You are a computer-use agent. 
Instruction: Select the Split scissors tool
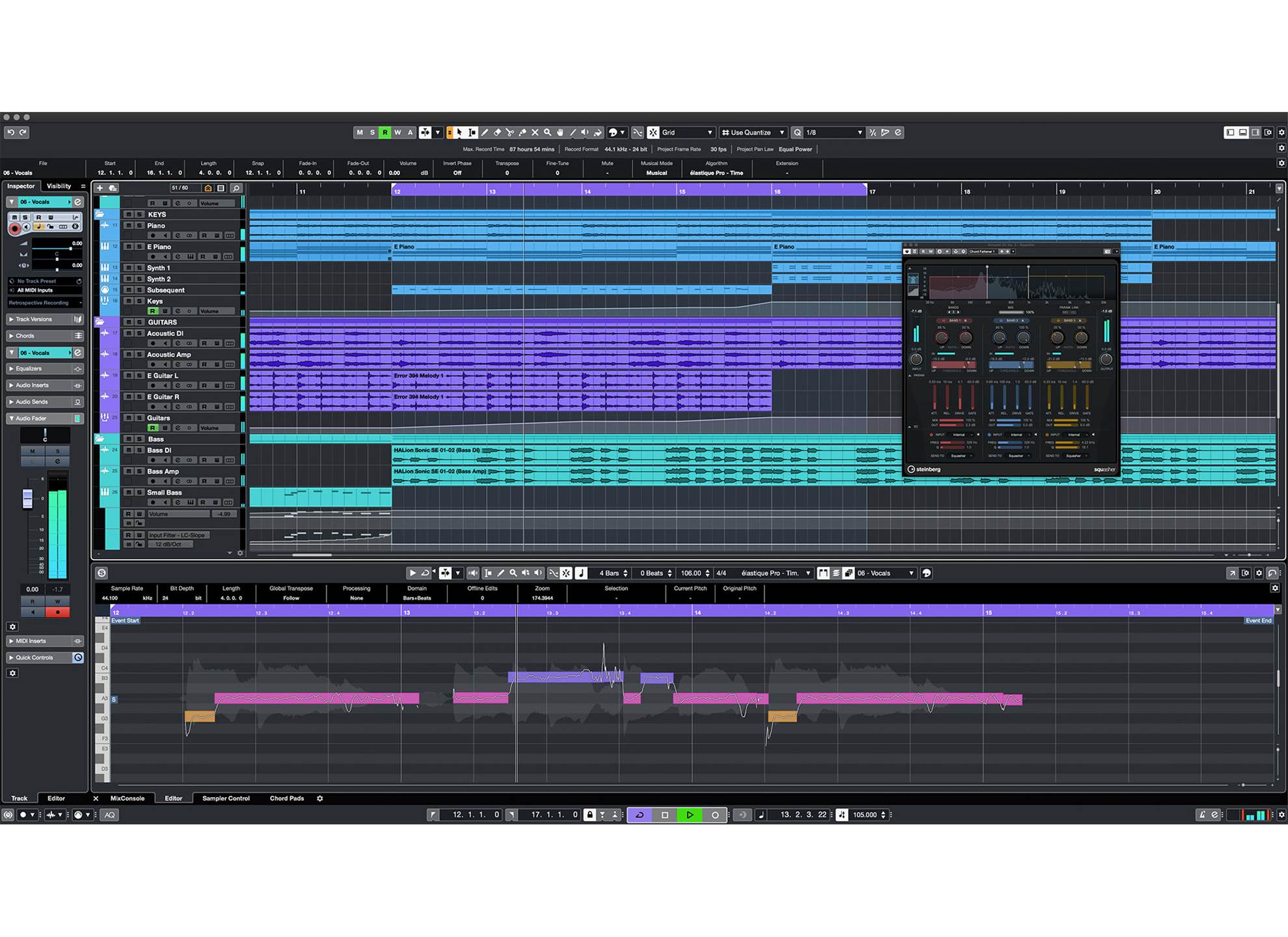tap(510, 132)
